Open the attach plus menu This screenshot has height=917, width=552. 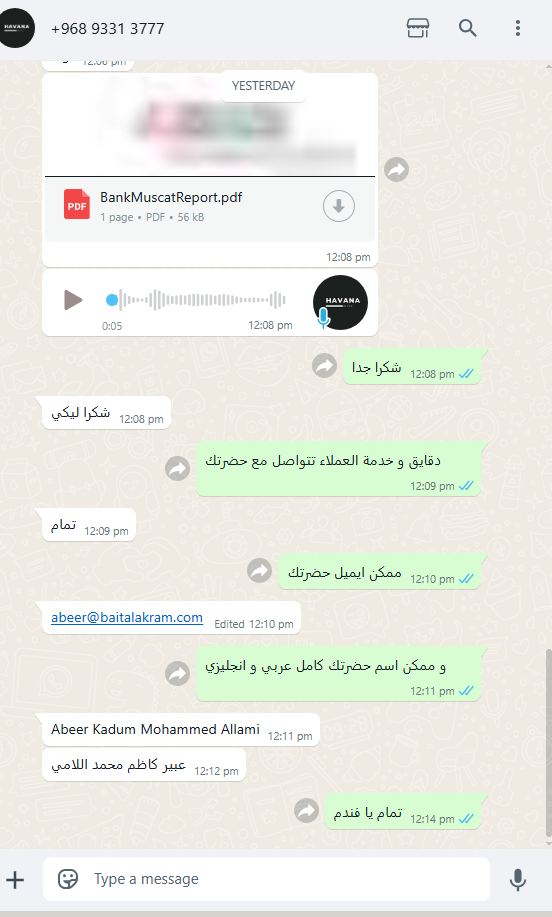click(x=15, y=880)
